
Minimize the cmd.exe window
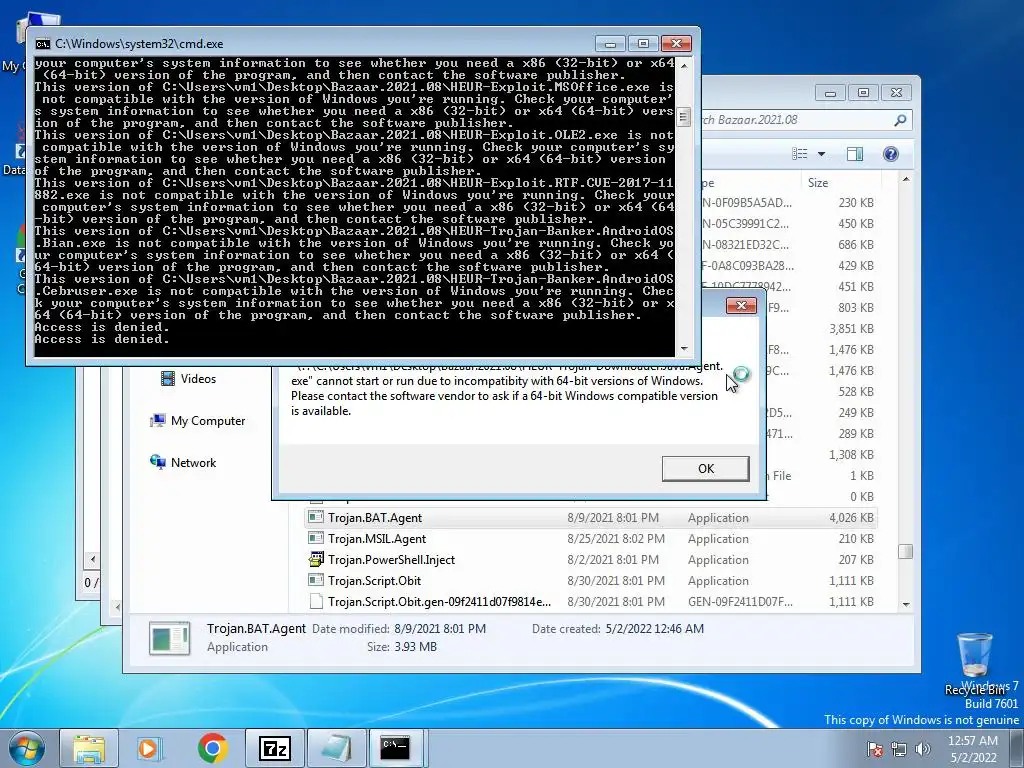point(610,44)
